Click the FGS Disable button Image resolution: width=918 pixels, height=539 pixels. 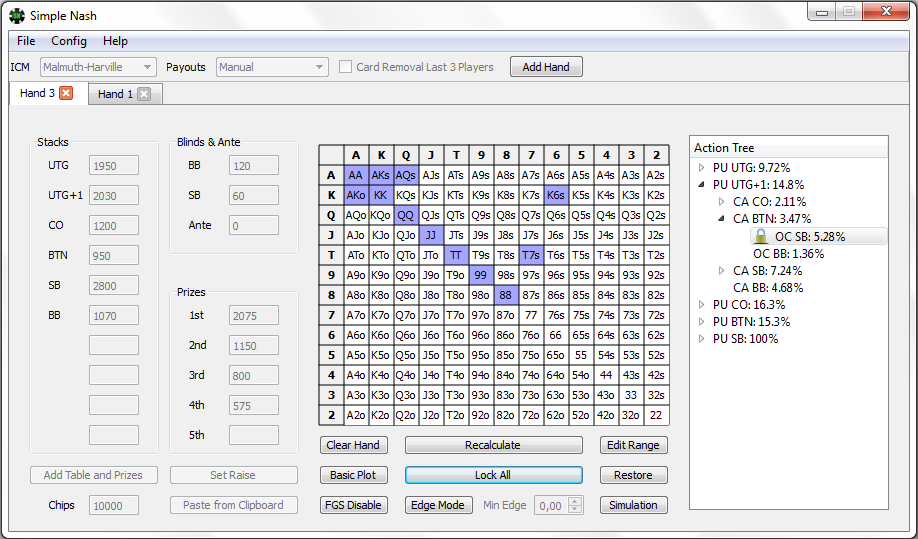(x=354, y=505)
